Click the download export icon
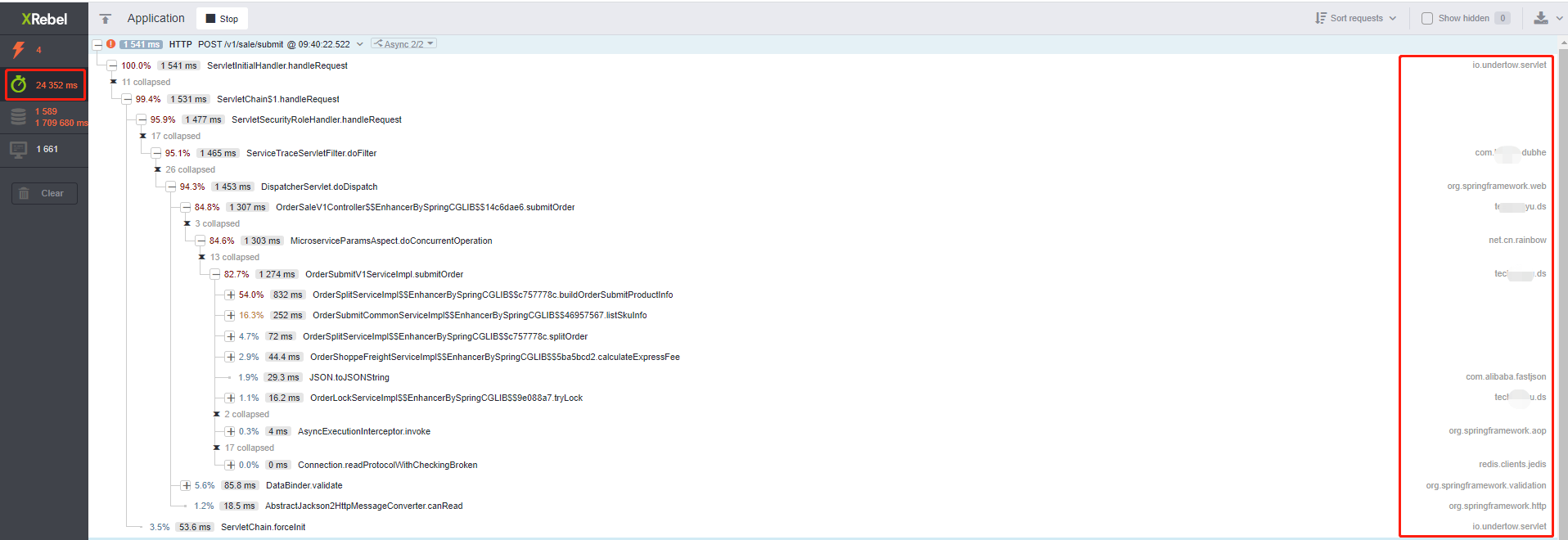1568x540 pixels. (1540, 18)
